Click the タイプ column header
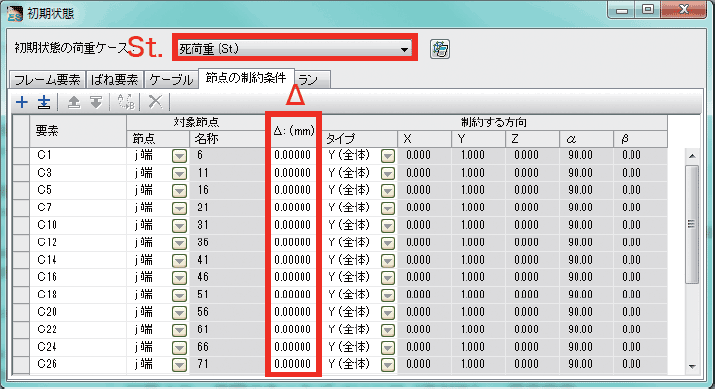The width and height of the screenshot is (715, 389). [x=360, y=139]
